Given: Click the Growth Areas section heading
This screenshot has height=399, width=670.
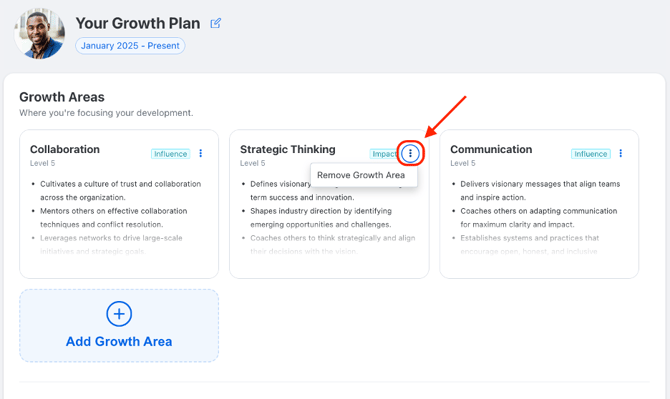Looking at the screenshot, I should tap(62, 97).
